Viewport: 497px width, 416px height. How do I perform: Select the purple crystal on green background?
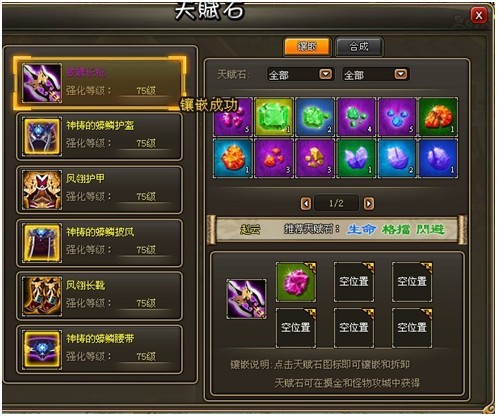pyautogui.click(x=356, y=158)
